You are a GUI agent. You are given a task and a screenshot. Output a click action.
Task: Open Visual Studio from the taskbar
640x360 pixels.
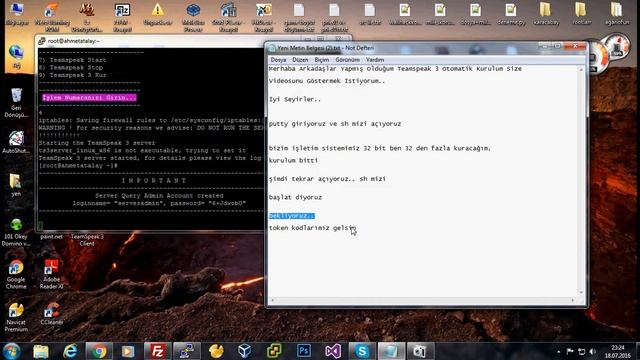[x=333, y=351]
